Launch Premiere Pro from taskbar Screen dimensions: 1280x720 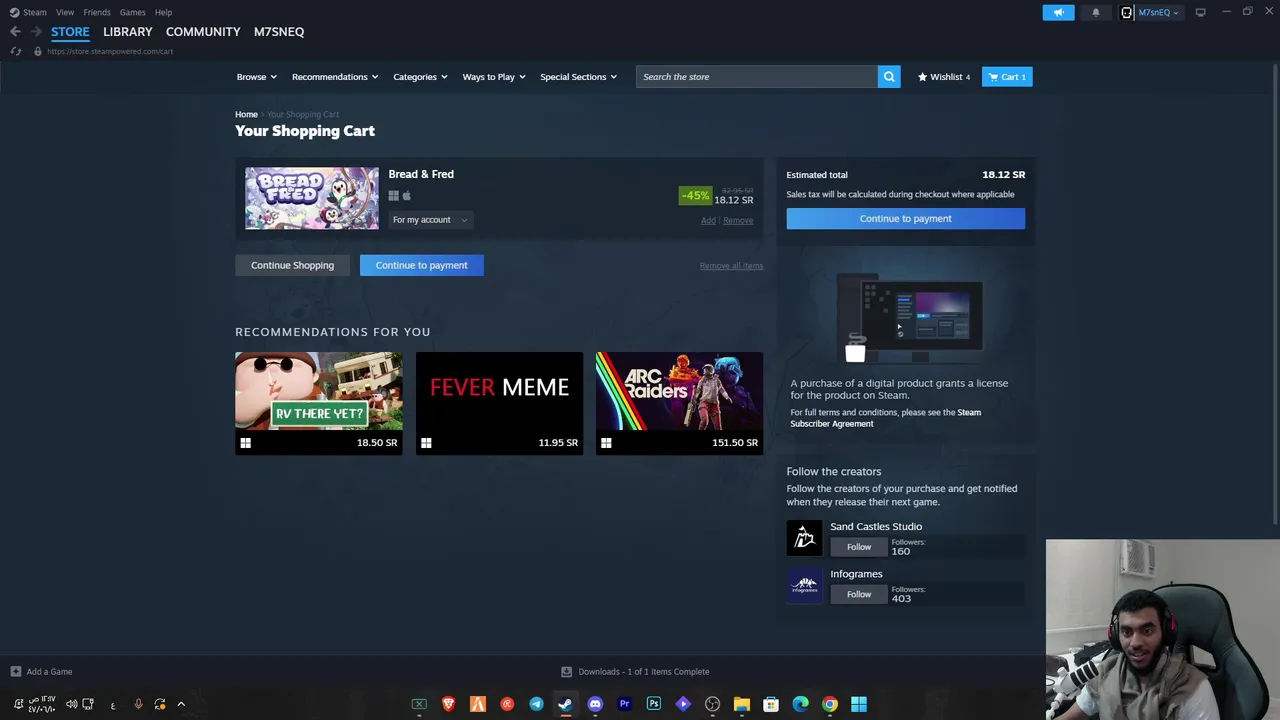(624, 704)
